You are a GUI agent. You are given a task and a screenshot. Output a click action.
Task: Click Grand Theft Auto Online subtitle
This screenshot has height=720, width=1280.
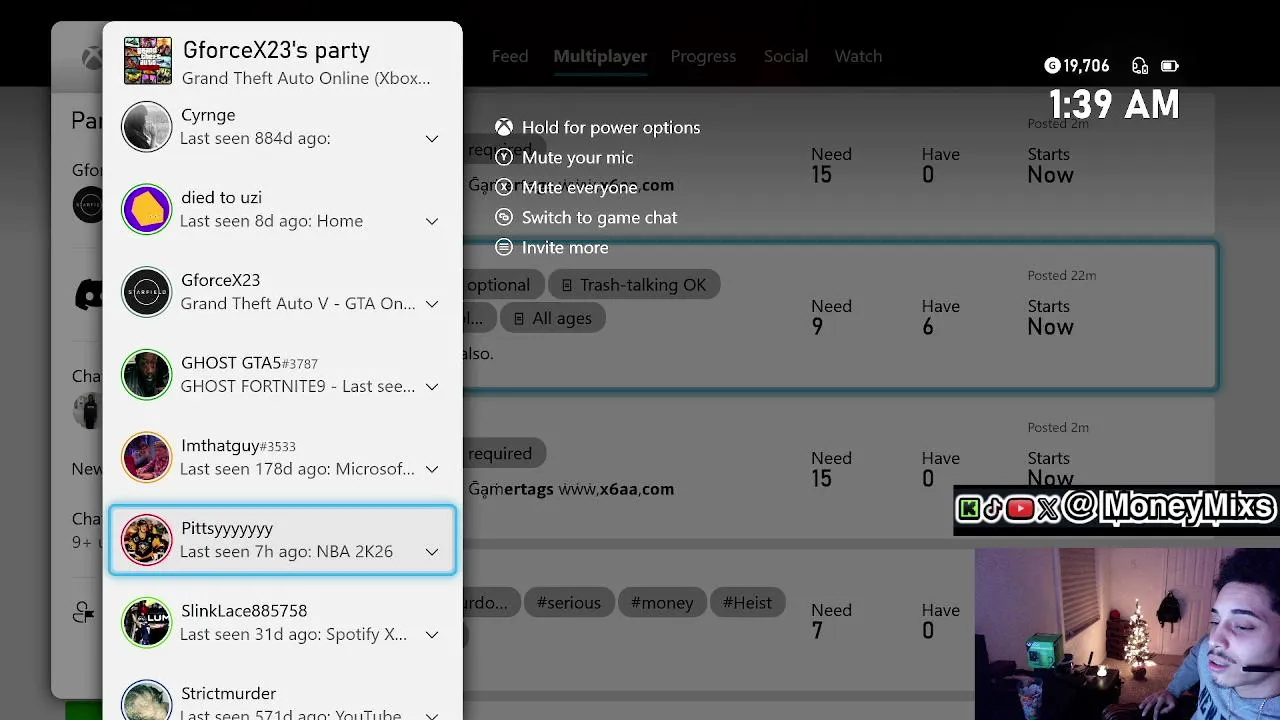click(306, 78)
